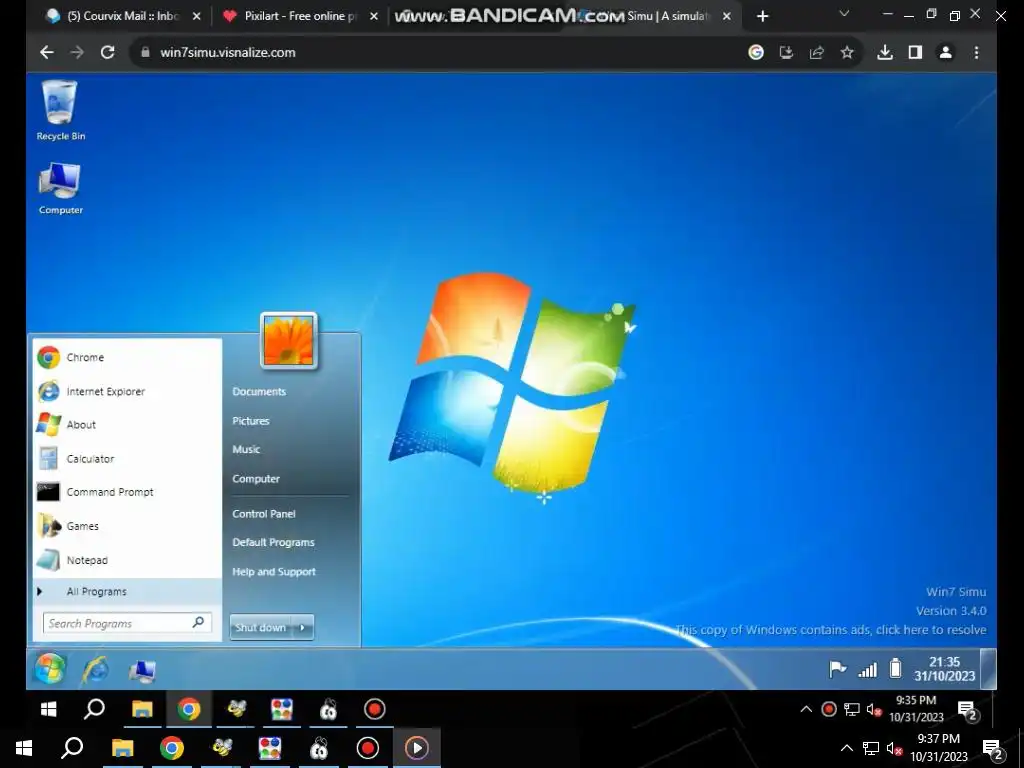The width and height of the screenshot is (1024, 768).
Task: Click the Bandicam record icon in bottom taskbar
Action: 368,748
